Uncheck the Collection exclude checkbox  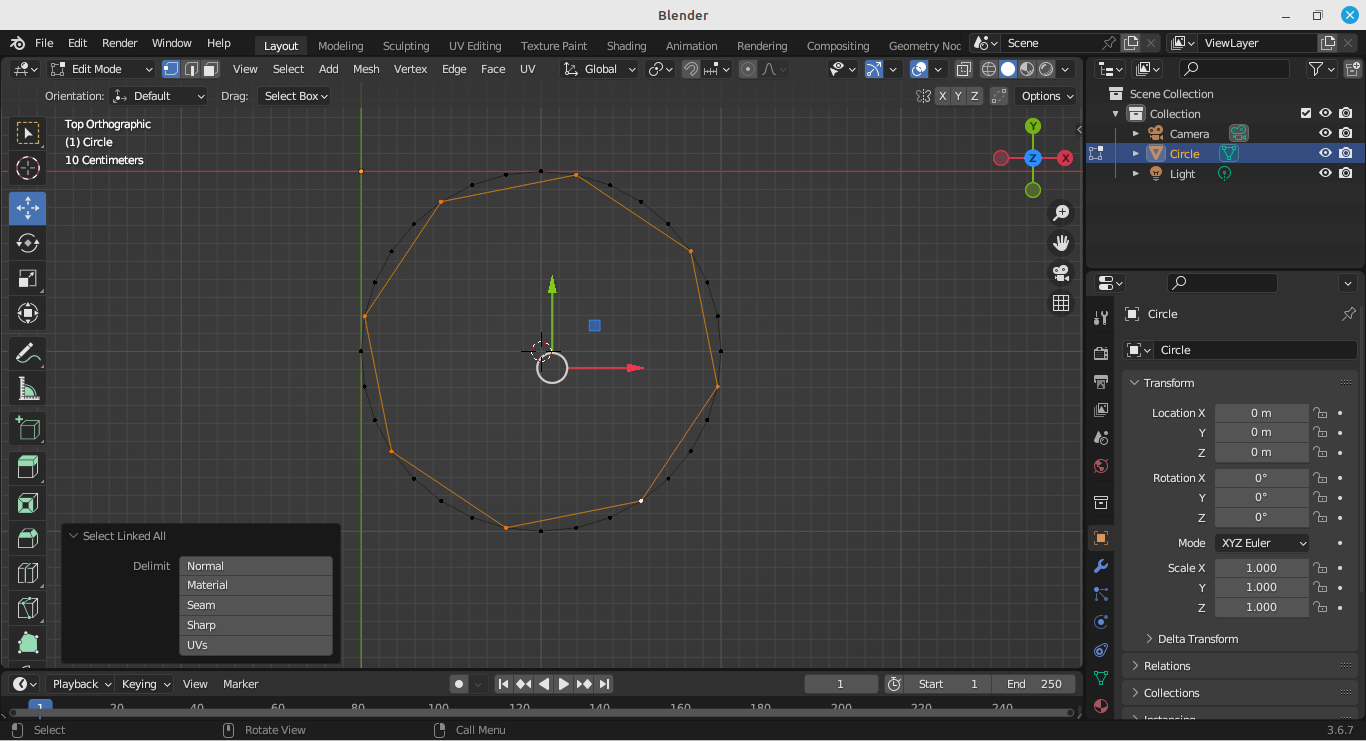[x=1305, y=113]
